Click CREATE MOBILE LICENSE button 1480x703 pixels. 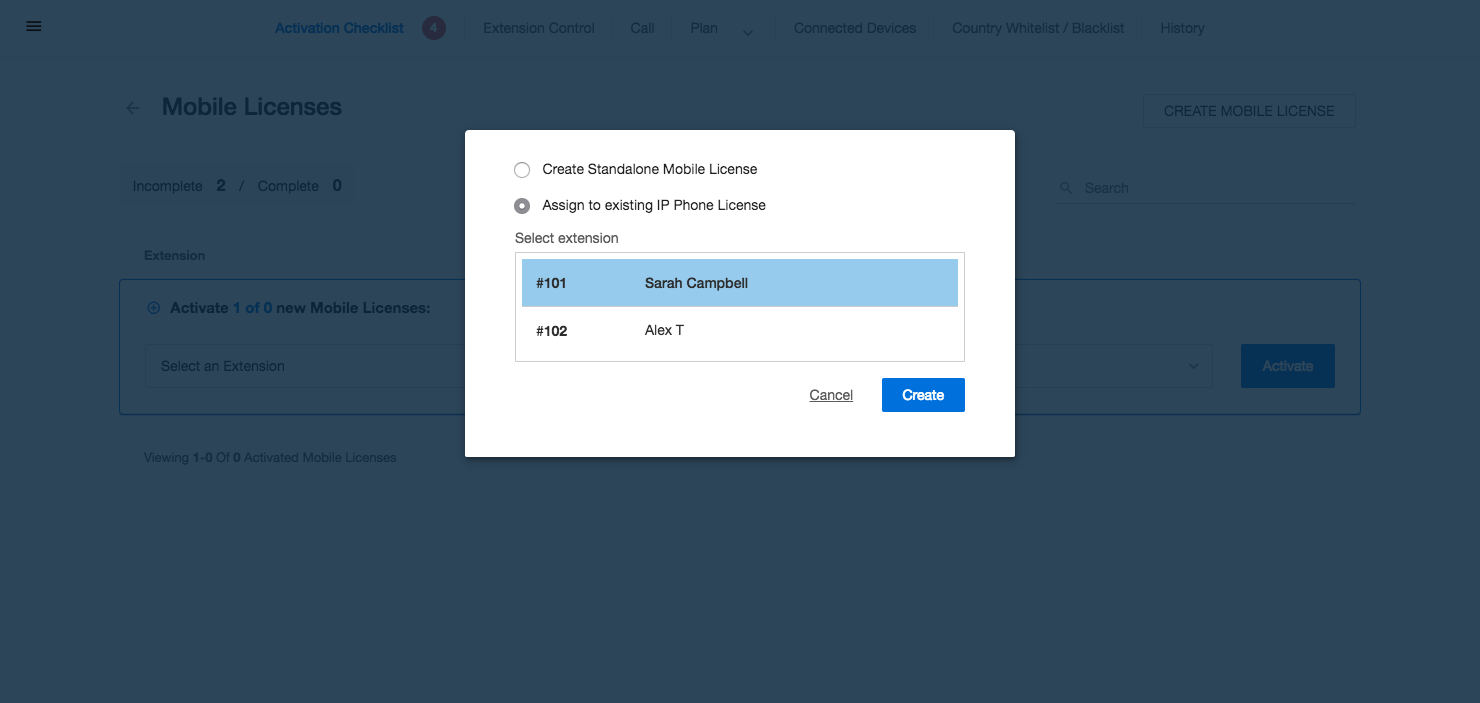tap(1249, 111)
